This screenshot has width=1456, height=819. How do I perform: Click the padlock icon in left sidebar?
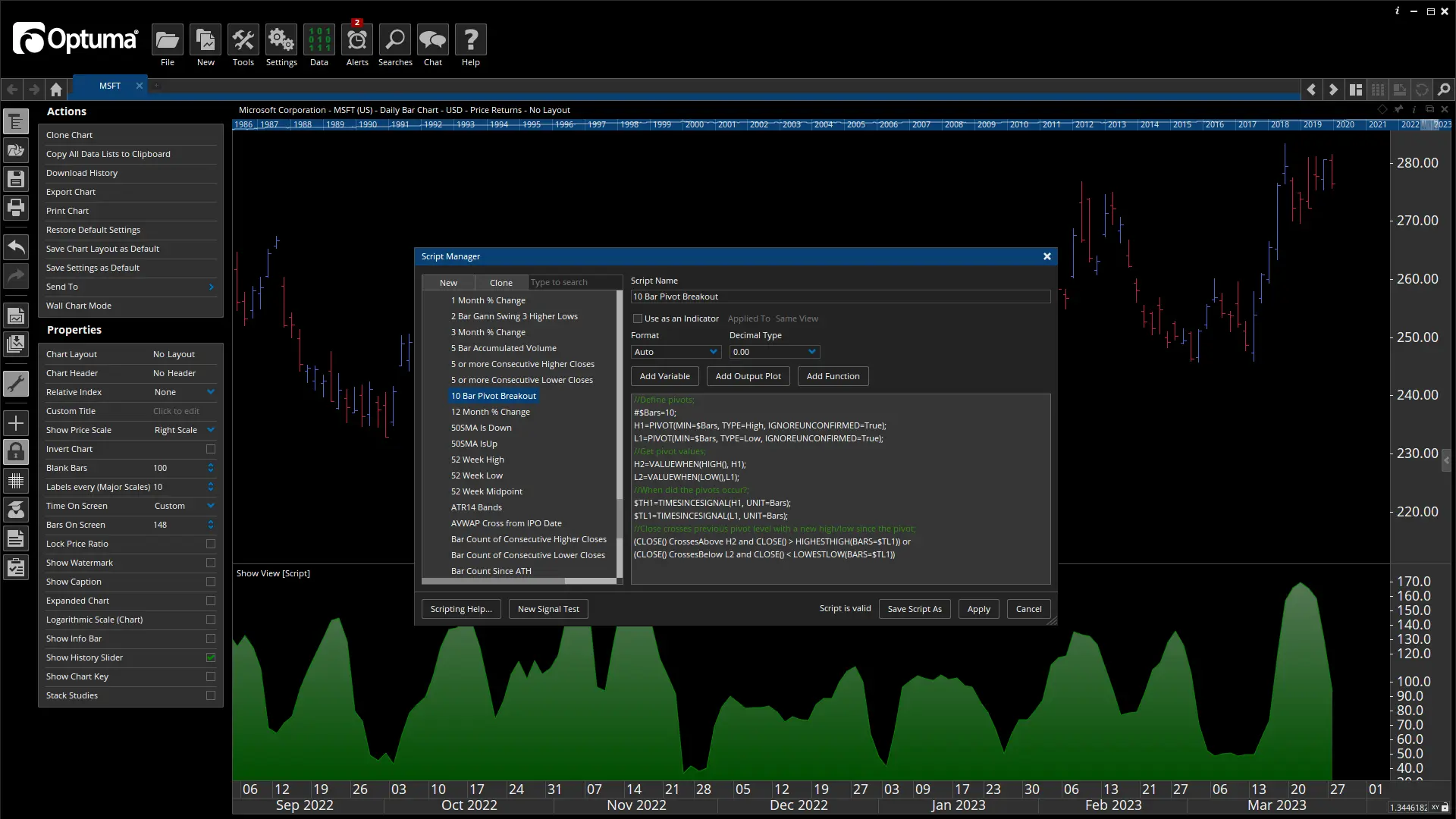tap(16, 452)
